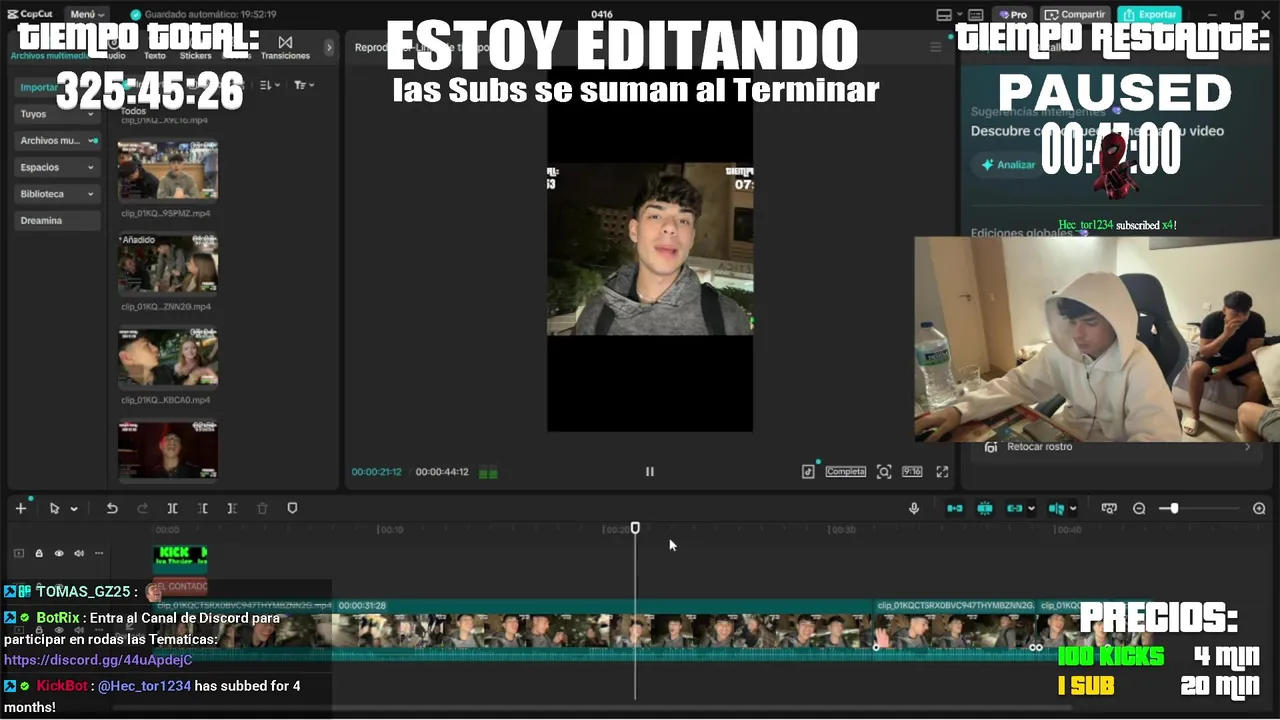Viewport: 1280px width, 720px height.
Task: Add a new track with the plus icon
Action: (20, 508)
